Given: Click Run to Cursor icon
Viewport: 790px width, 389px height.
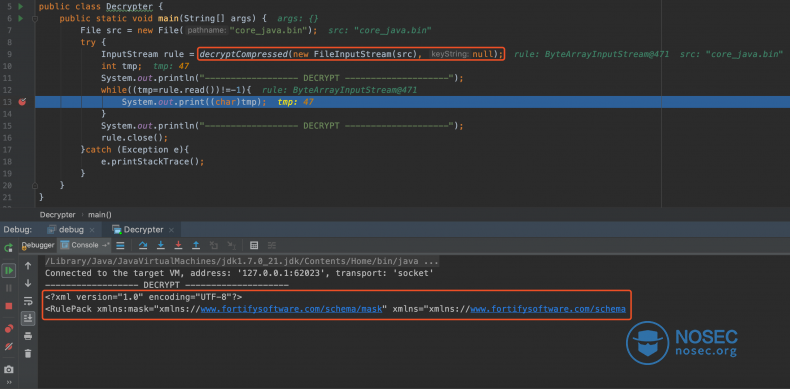Looking at the screenshot, I should click(x=231, y=245).
